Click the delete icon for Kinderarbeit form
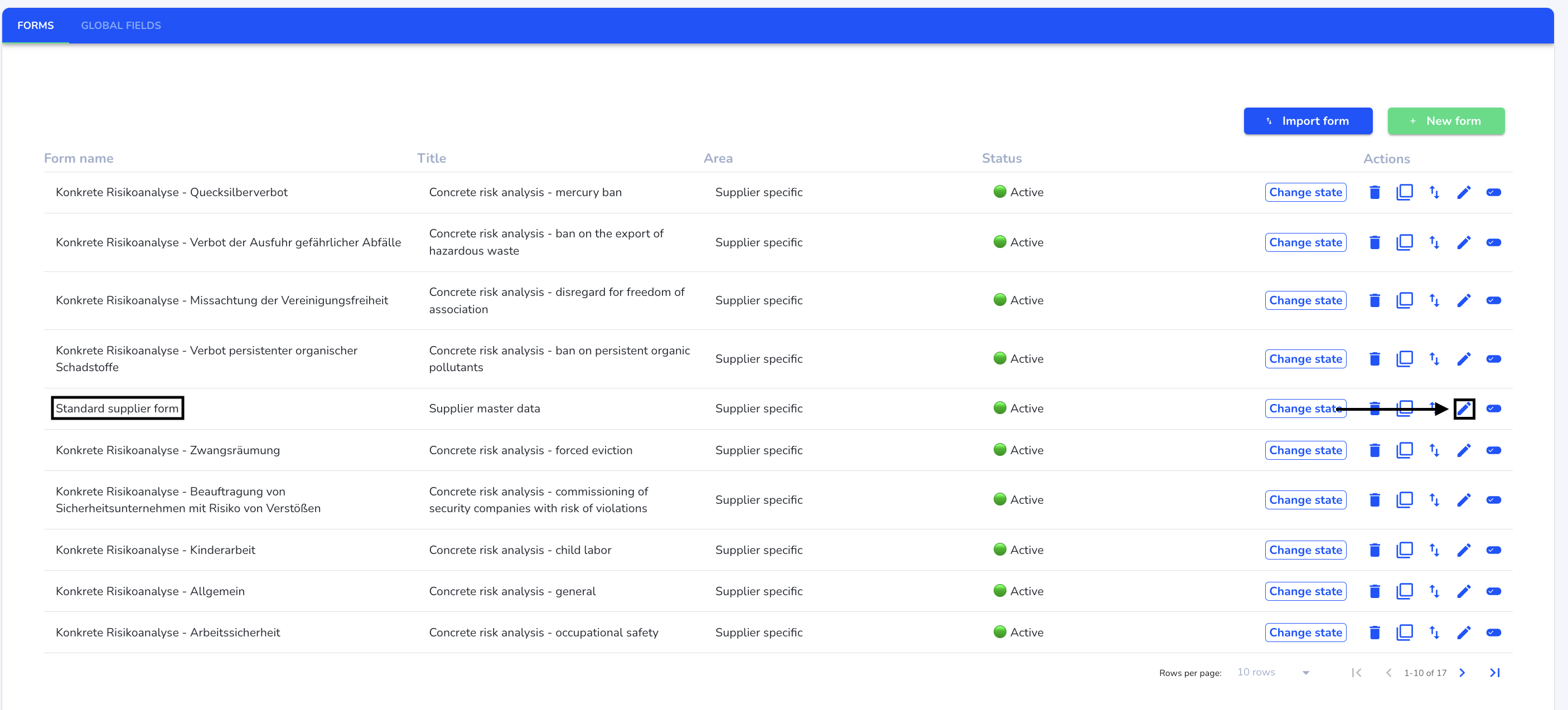This screenshot has width=1568, height=710. pos(1375,550)
